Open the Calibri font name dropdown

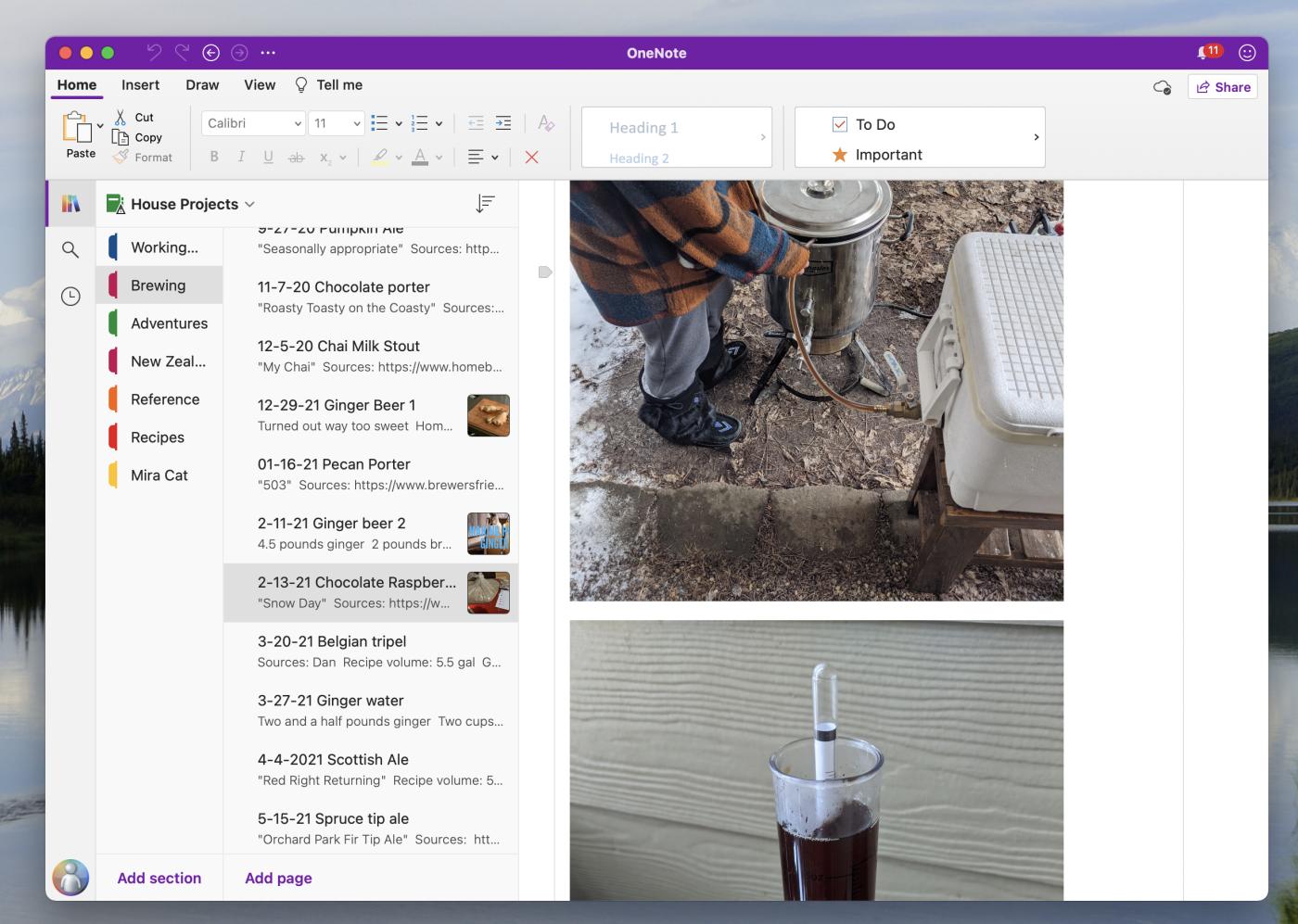click(253, 122)
